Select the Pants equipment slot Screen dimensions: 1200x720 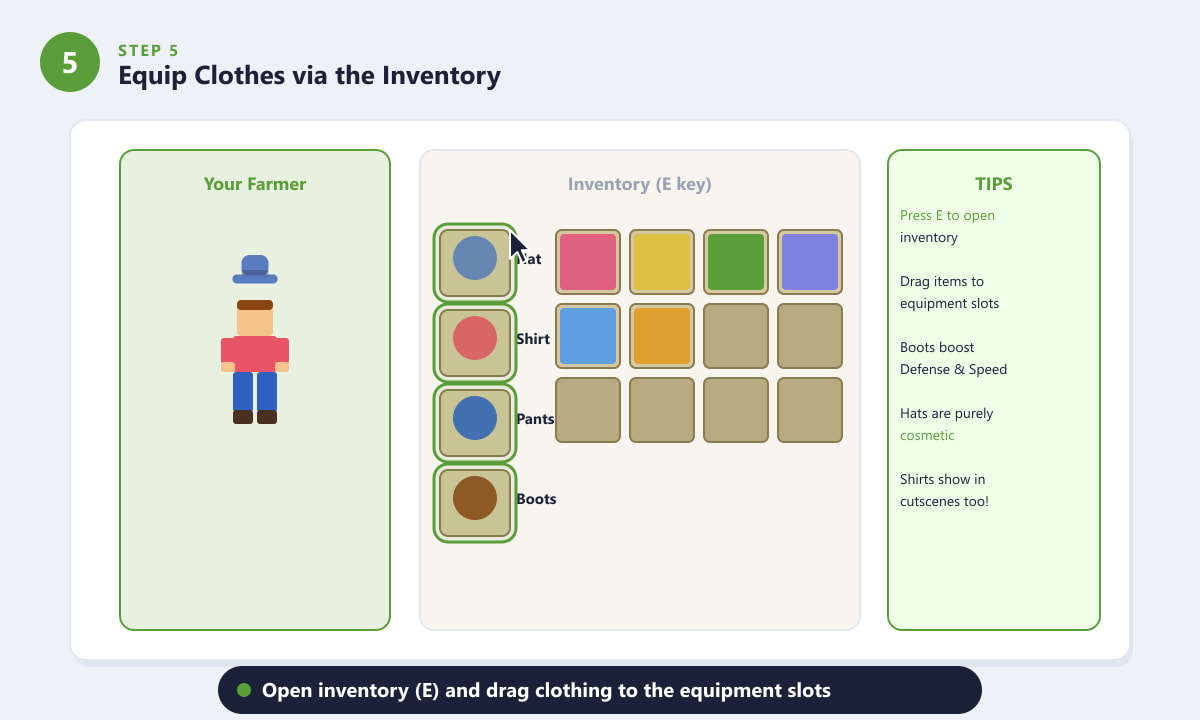[475, 423]
